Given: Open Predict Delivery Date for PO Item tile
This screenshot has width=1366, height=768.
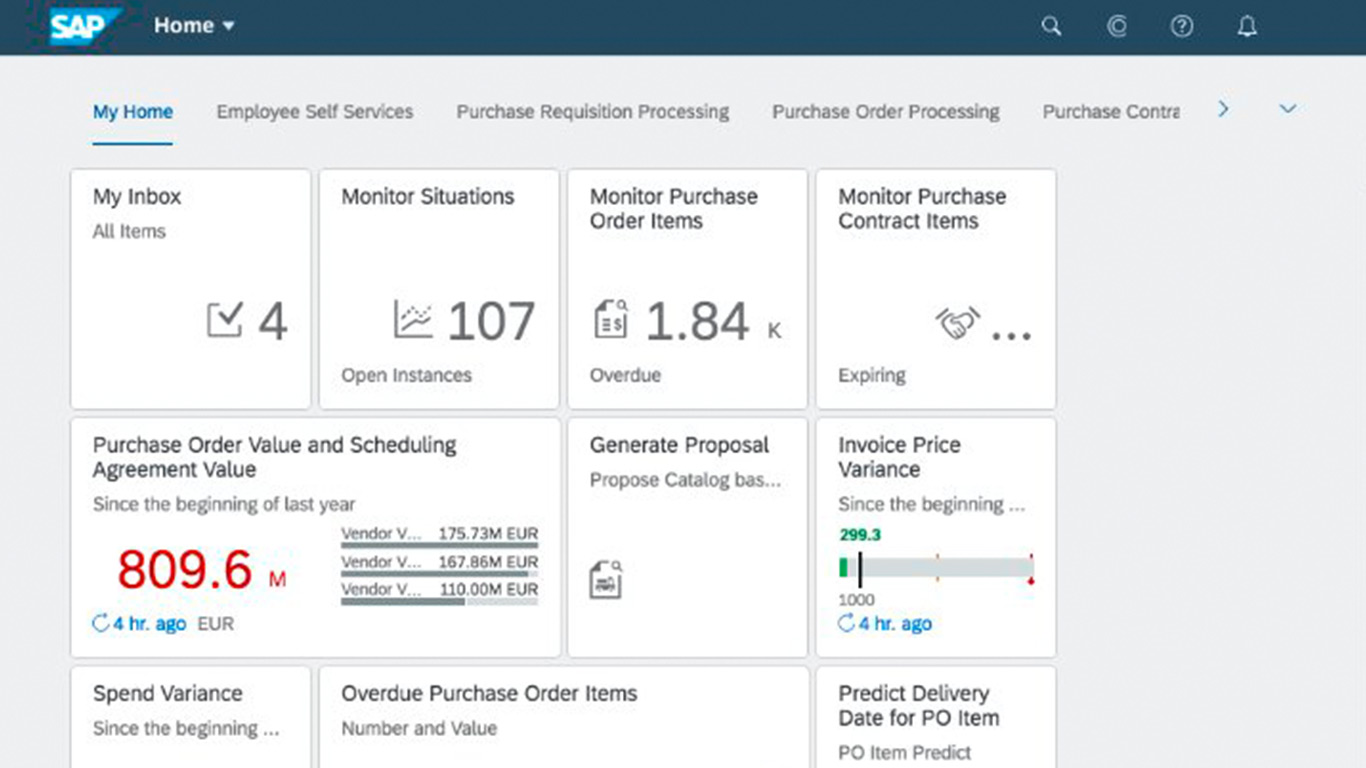Looking at the screenshot, I should click(x=936, y=717).
